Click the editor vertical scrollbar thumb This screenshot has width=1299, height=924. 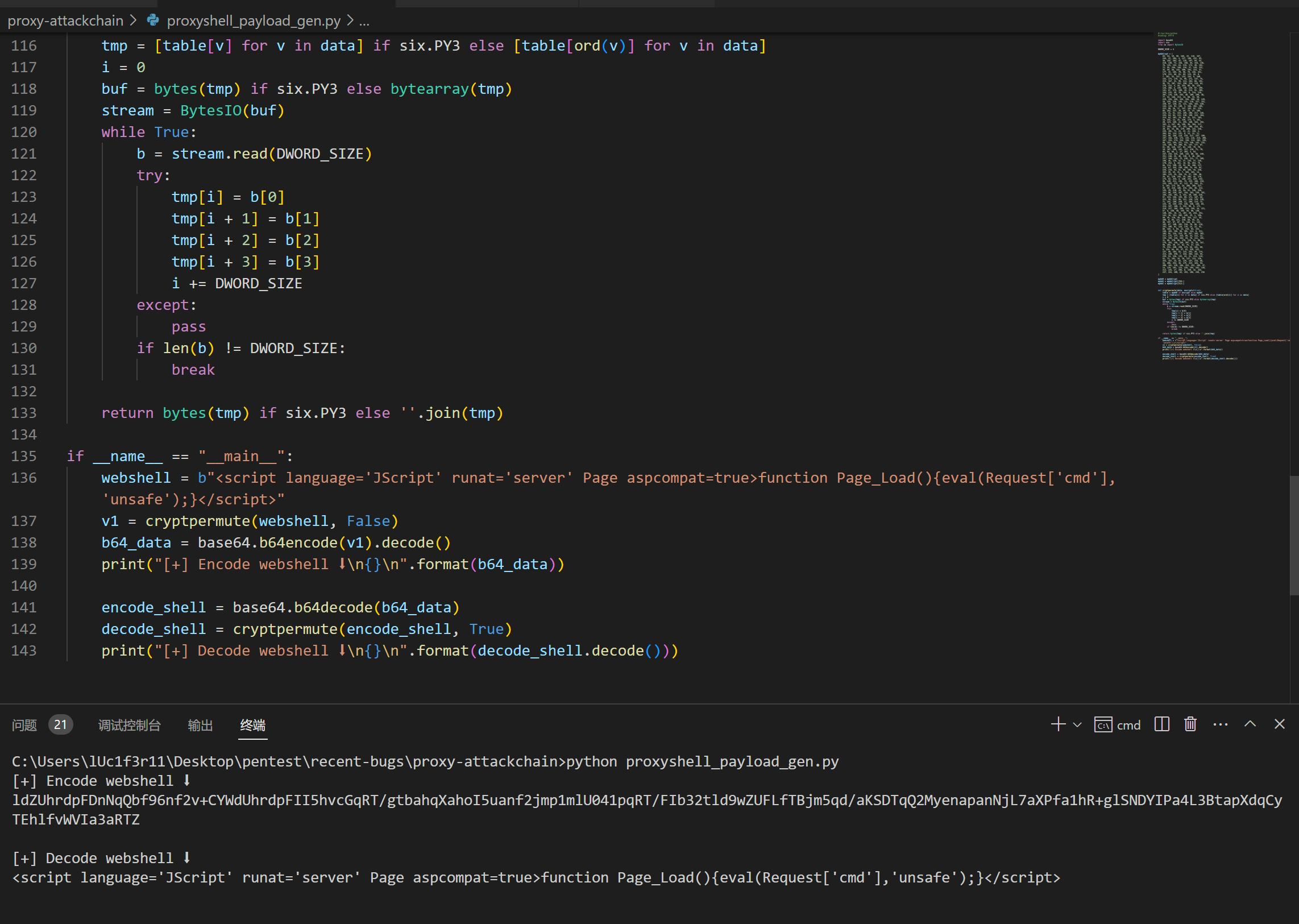[1294, 535]
